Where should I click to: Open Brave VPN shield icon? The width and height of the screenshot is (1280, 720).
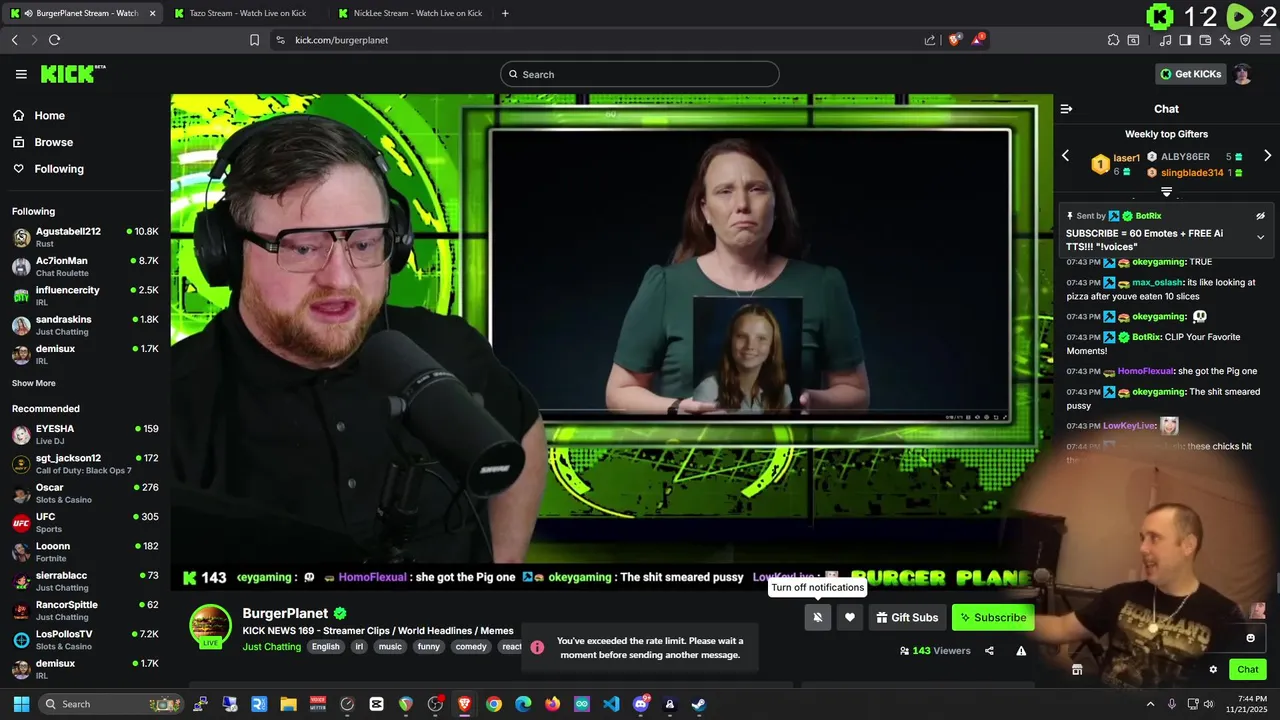point(1245,40)
